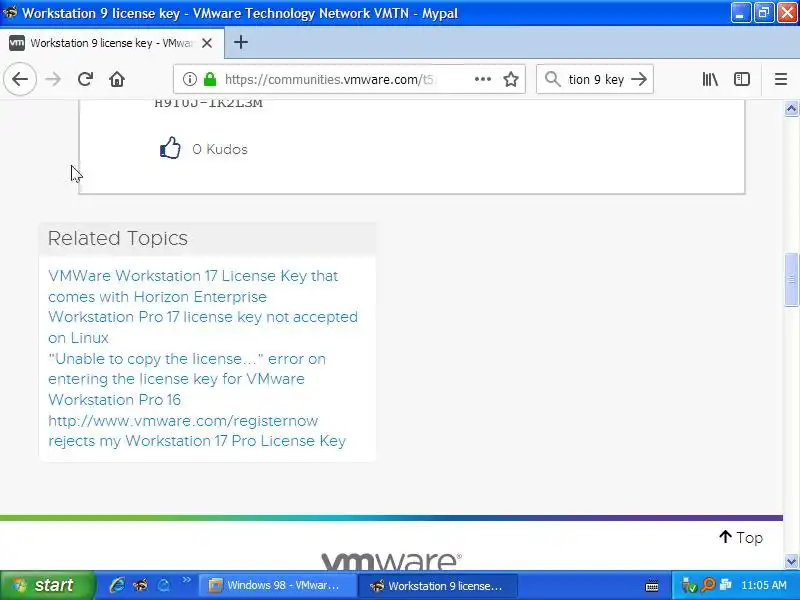Click the H9T0J-1K2L3M key text
Viewport: 800px width, 600px height.
(208, 103)
